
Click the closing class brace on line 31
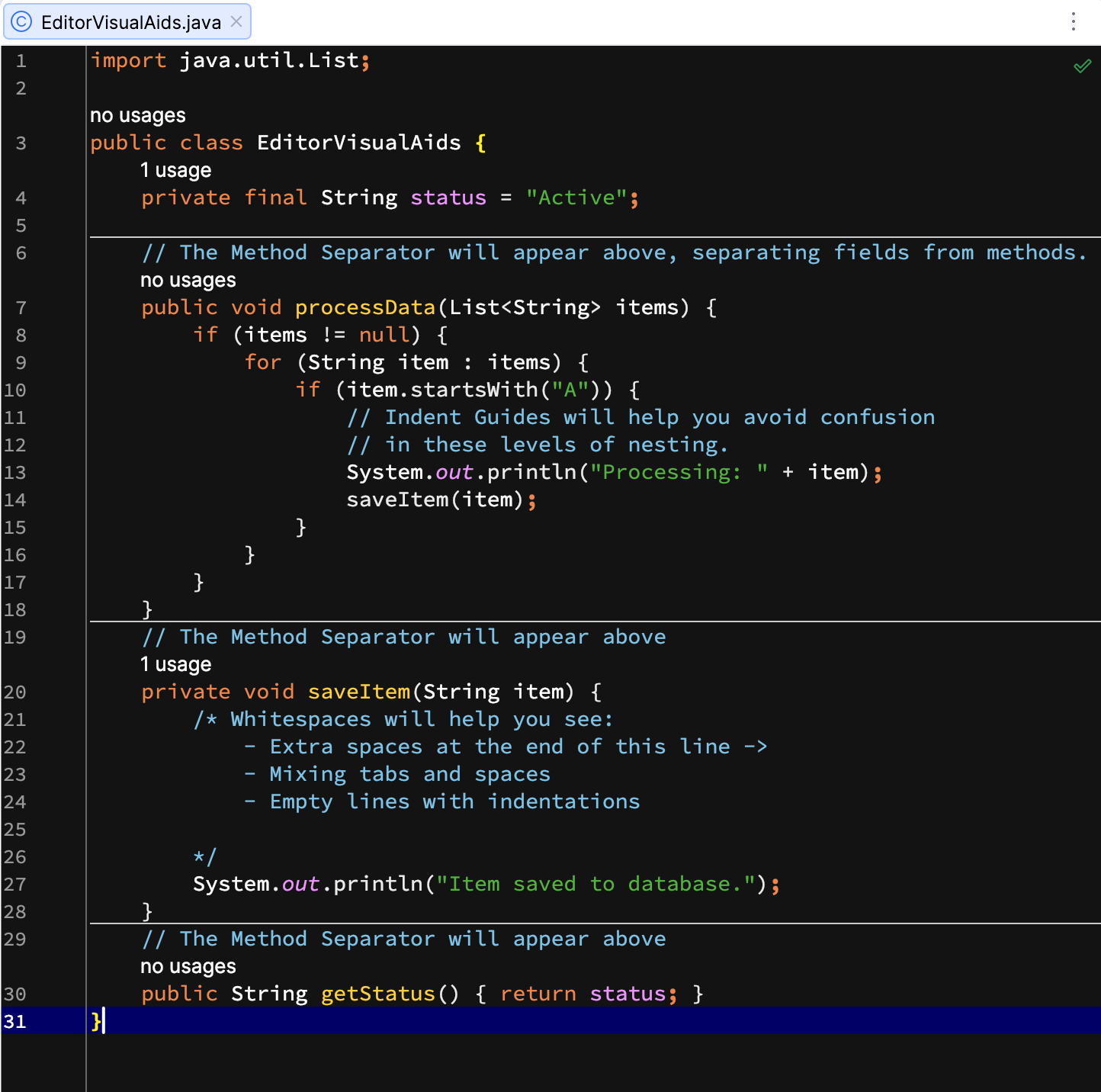coord(96,1021)
